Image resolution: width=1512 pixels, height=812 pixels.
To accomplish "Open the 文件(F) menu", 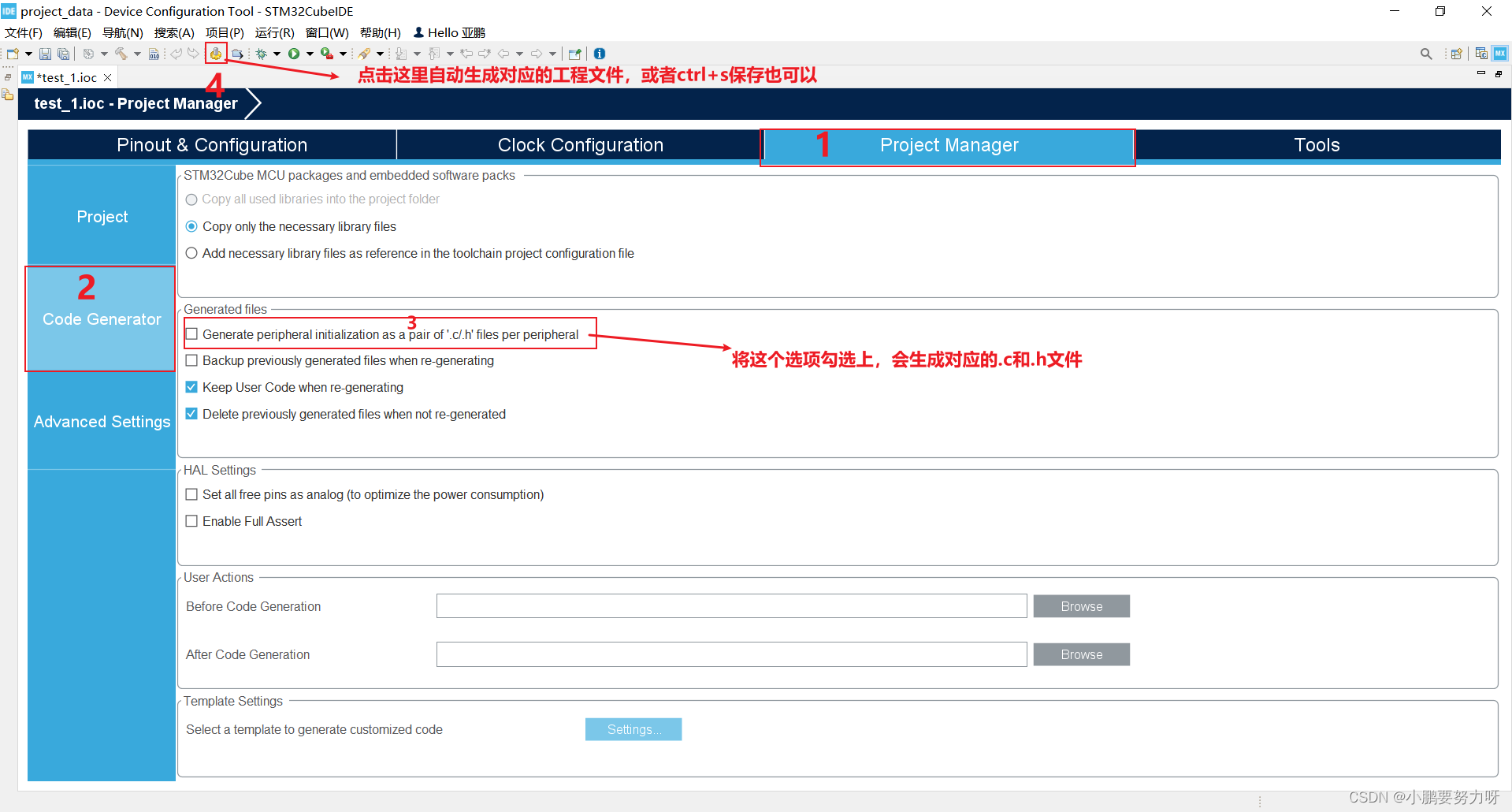I will [24, 32].
